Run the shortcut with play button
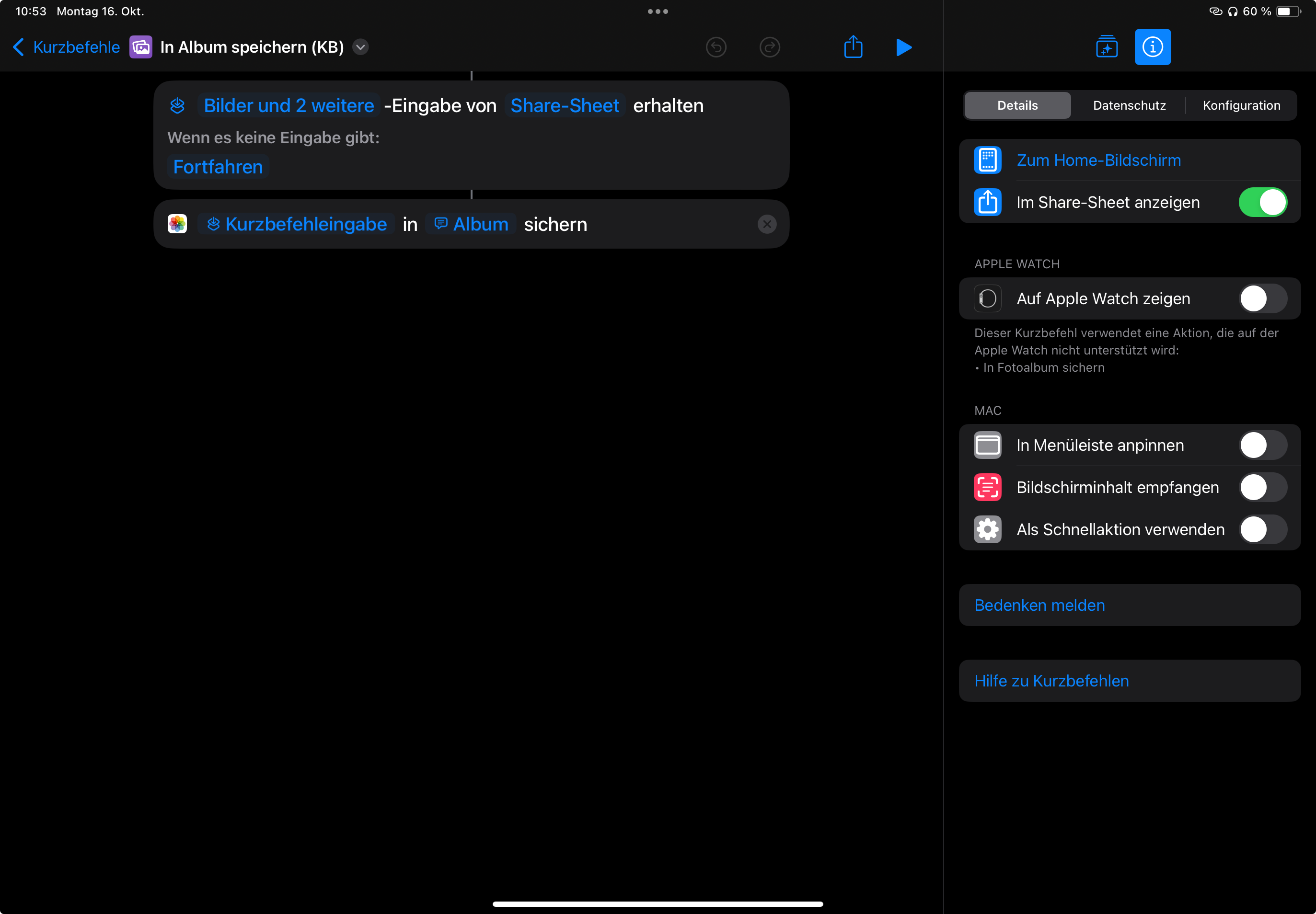Image resolution: width=1316 pixels, height=914 pixels. [903, 47]
